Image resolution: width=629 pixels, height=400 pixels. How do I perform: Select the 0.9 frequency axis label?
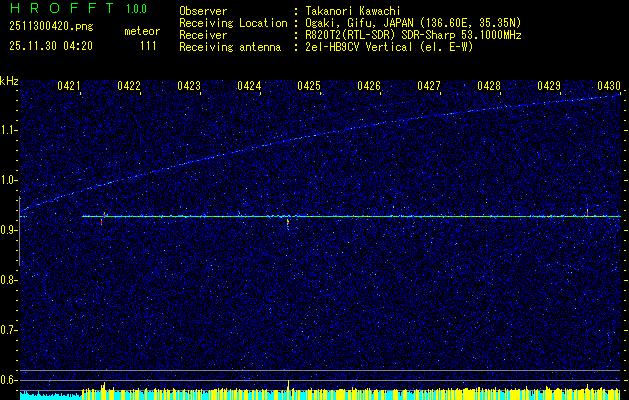(x=9, y=229)
